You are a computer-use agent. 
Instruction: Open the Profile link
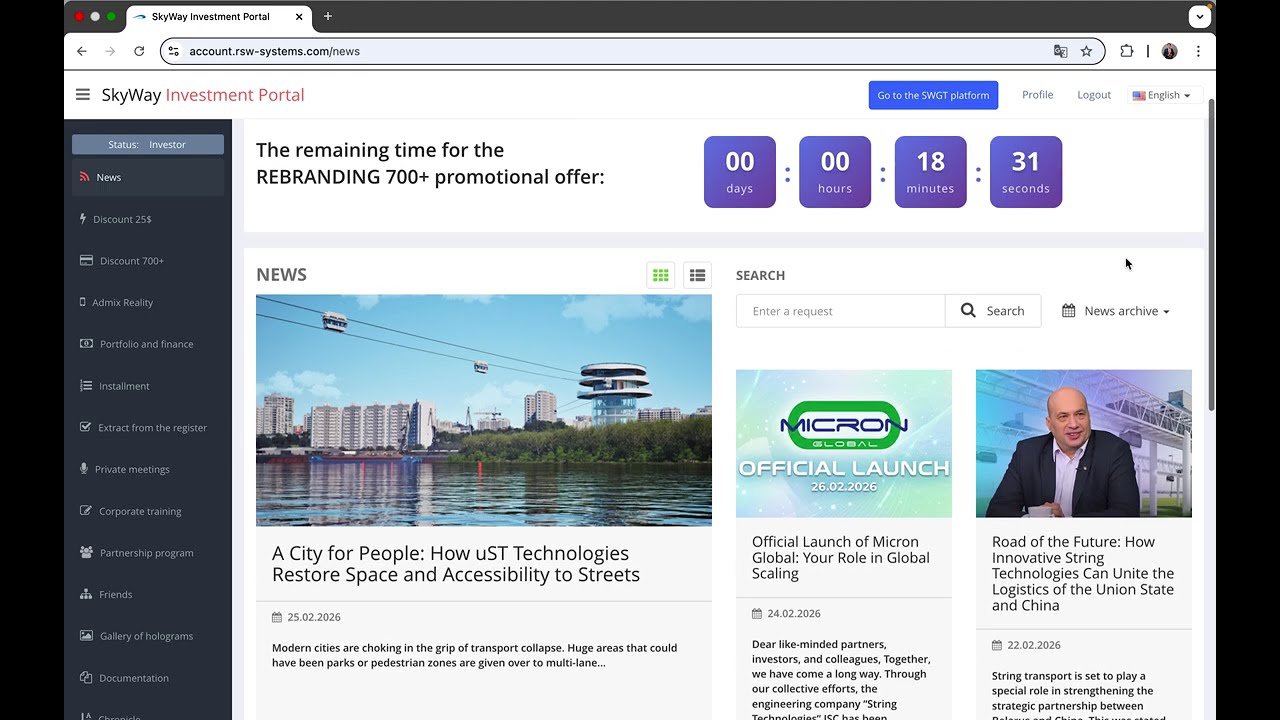(x=1037, y=95)
